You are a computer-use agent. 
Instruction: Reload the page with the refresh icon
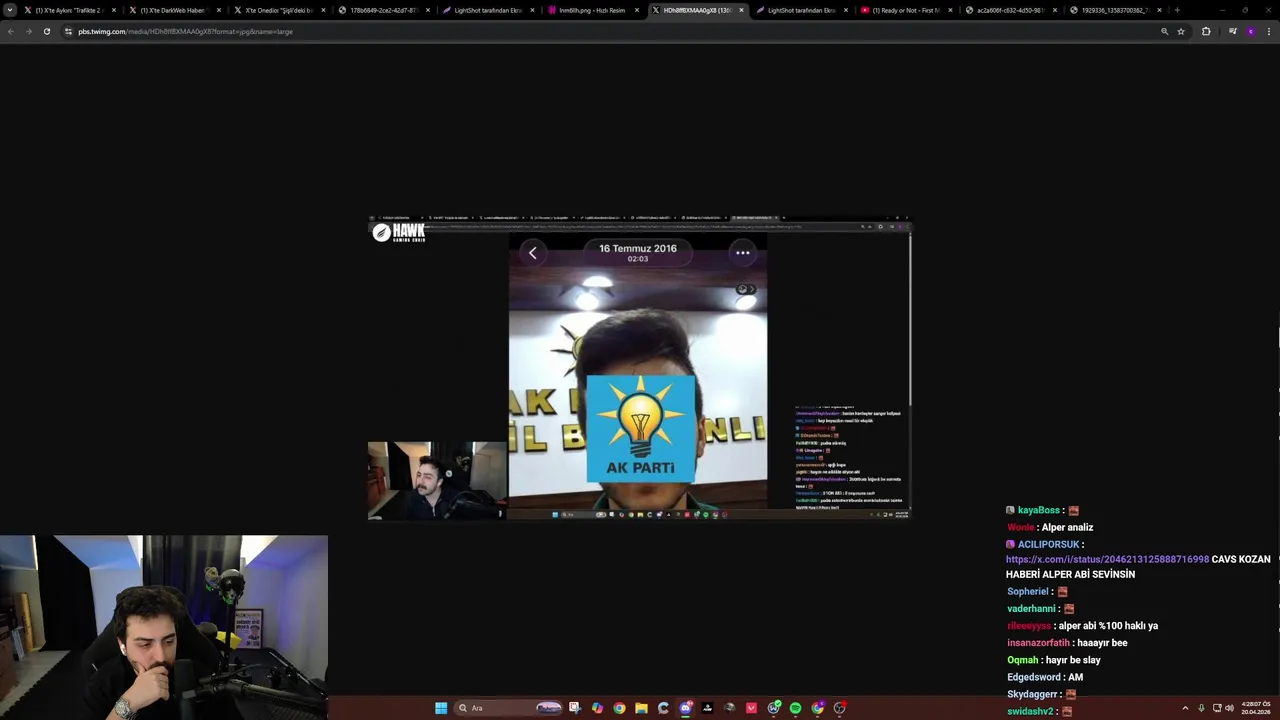[x=46, y=31]
